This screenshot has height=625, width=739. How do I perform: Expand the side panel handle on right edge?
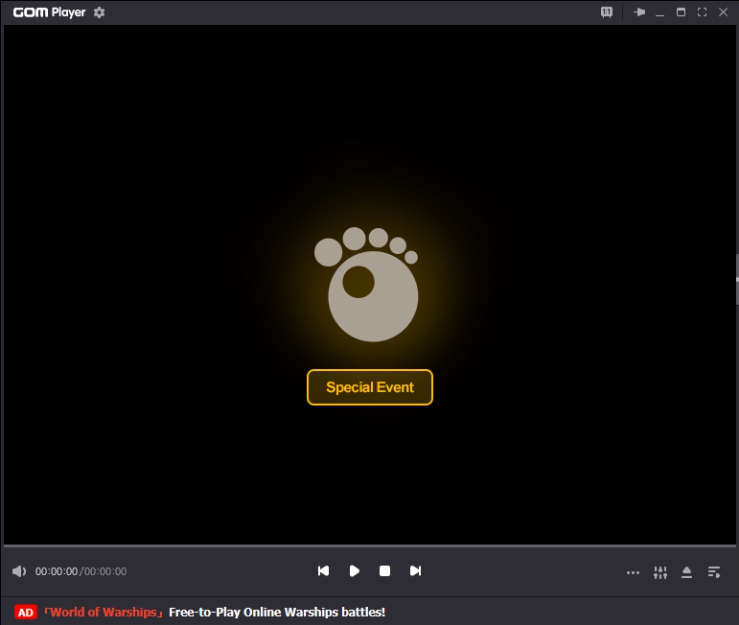[x=737, y=280]
